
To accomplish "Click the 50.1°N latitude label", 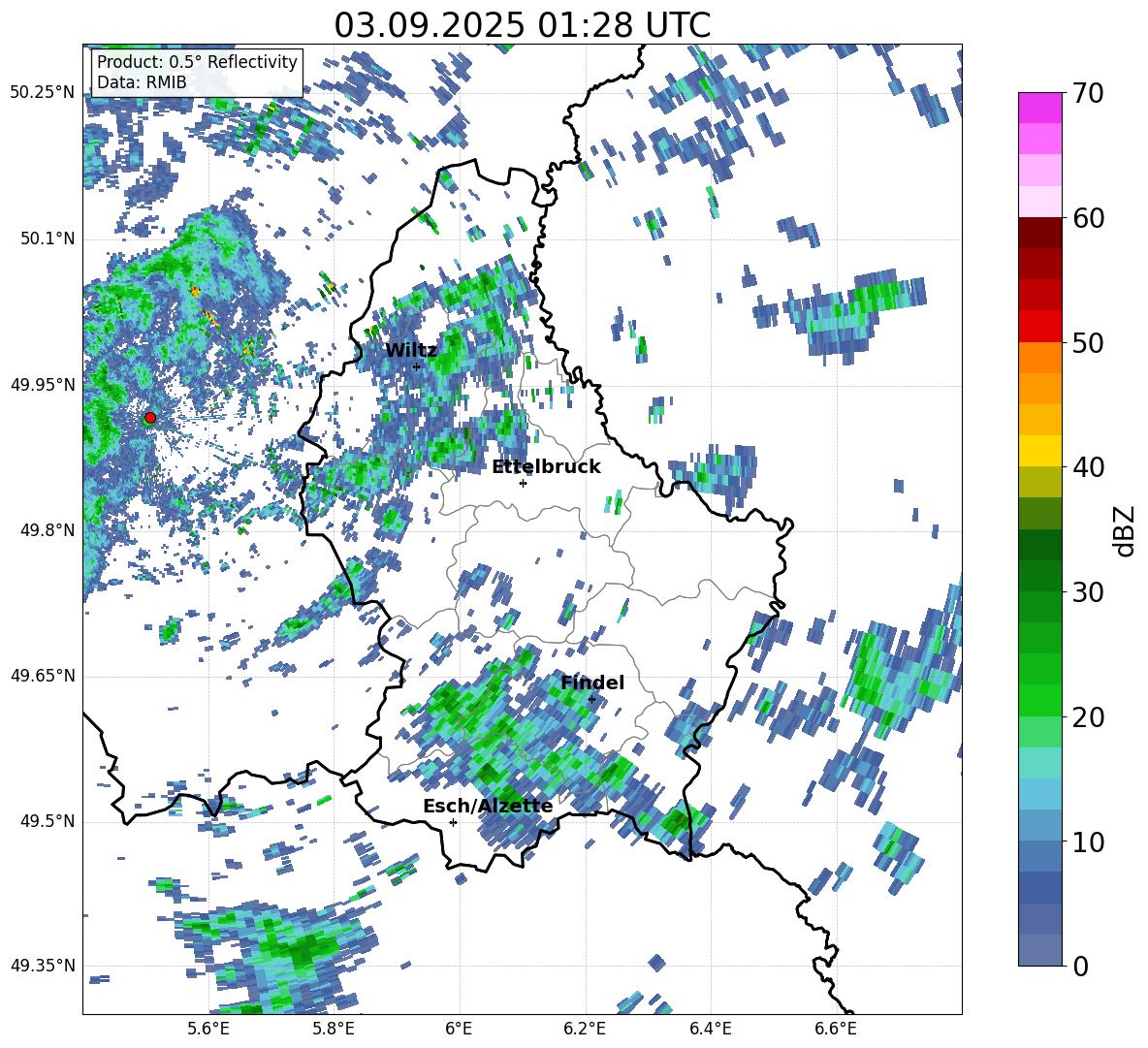I will coord(48,239).
